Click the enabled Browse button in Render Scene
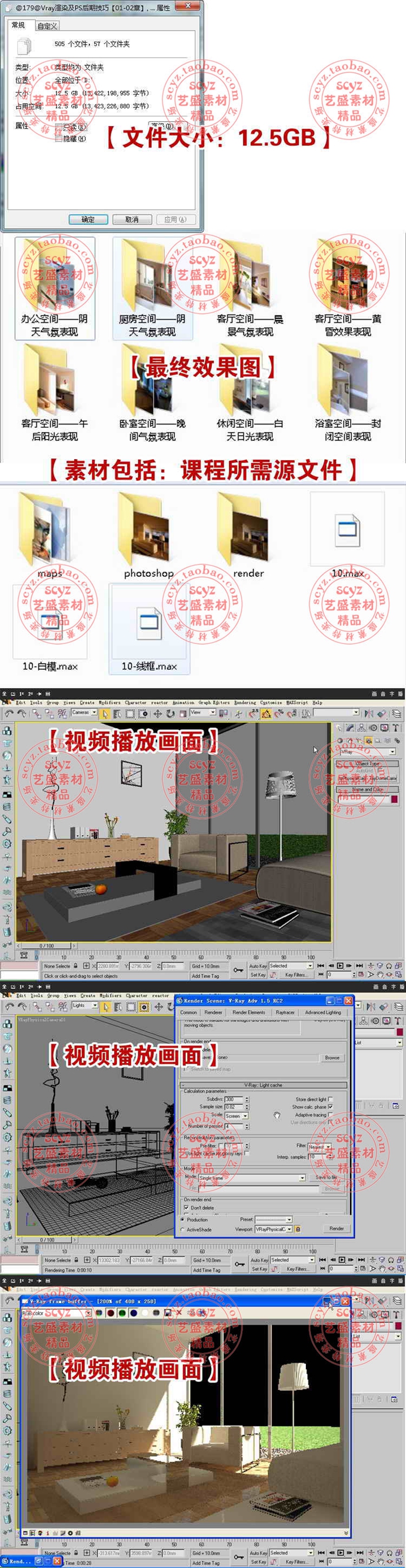This screenshot has height=1568, width=406. point(332,1057)
